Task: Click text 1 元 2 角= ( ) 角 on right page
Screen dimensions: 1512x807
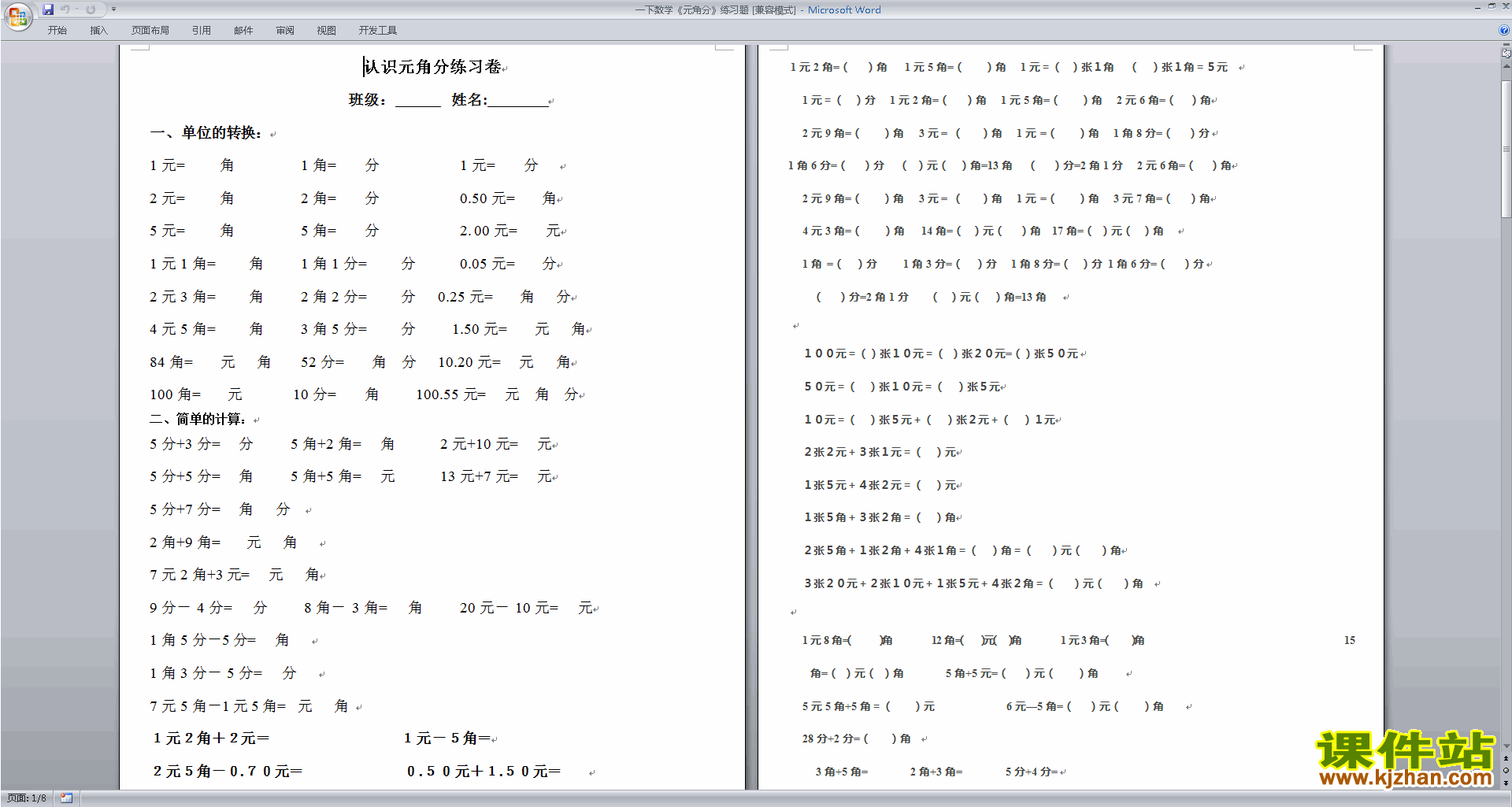Action: point(839,68)
